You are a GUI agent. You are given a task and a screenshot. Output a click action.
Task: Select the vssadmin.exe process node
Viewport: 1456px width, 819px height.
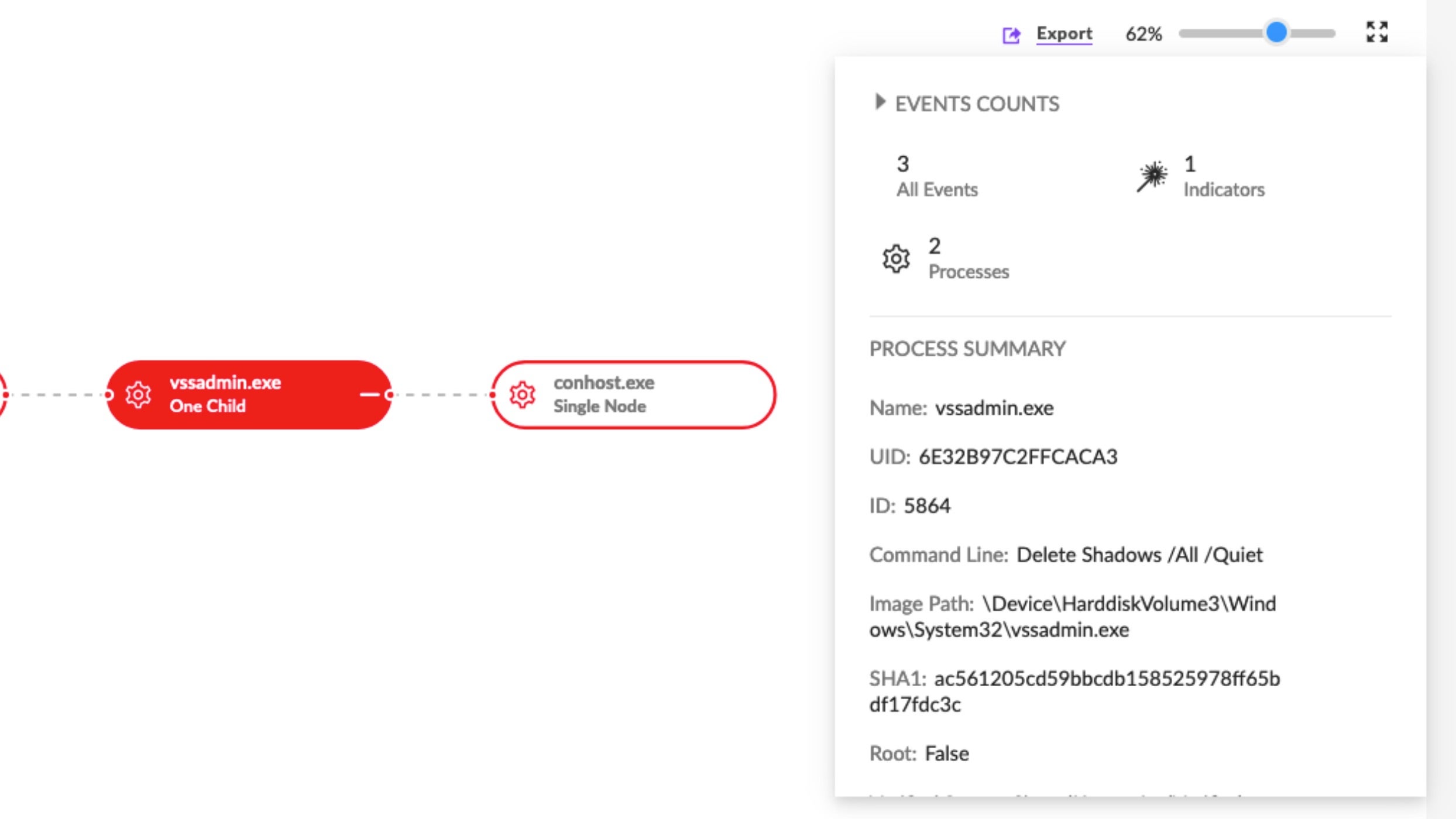coord(246,395)
